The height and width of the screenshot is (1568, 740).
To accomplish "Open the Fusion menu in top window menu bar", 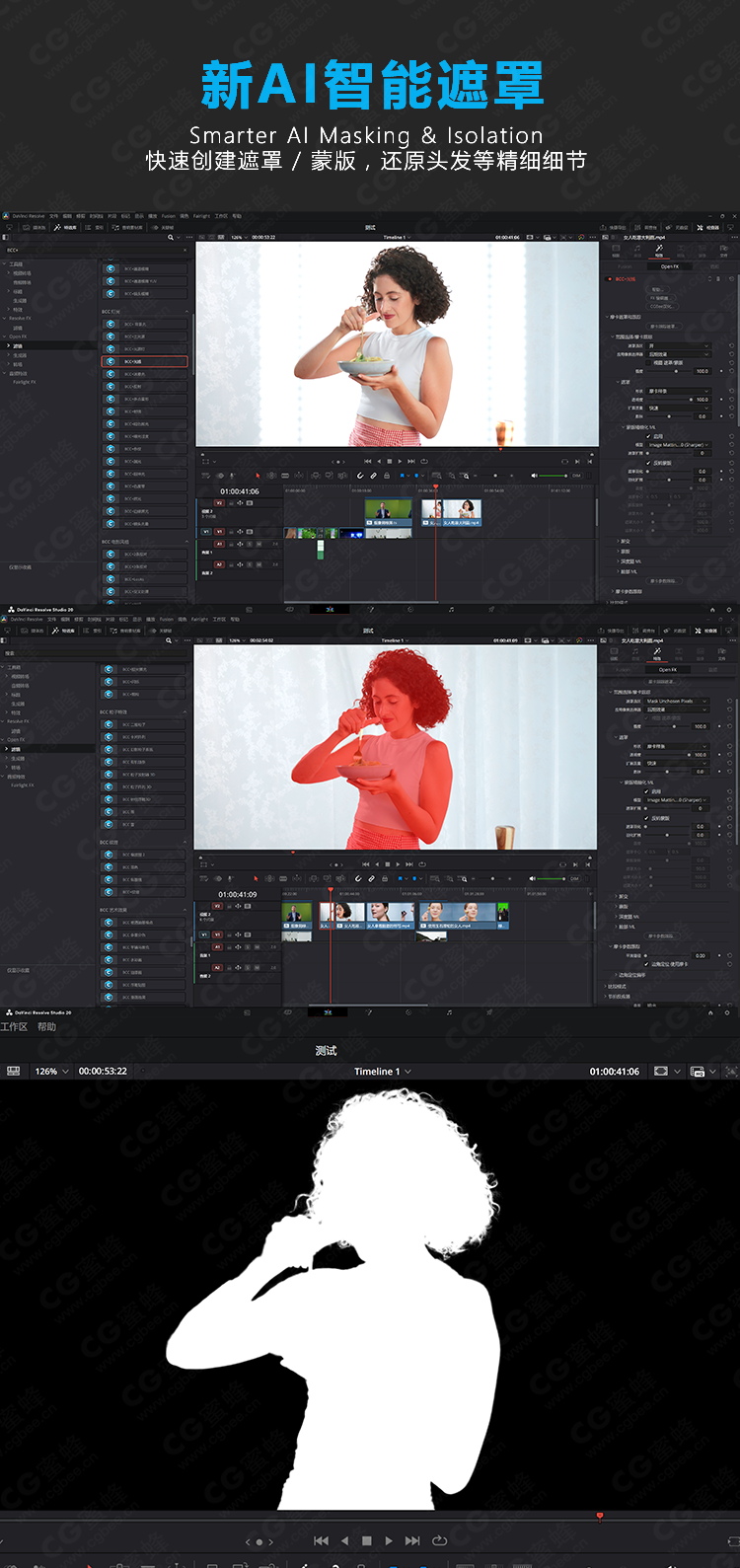I will (169, 216).
